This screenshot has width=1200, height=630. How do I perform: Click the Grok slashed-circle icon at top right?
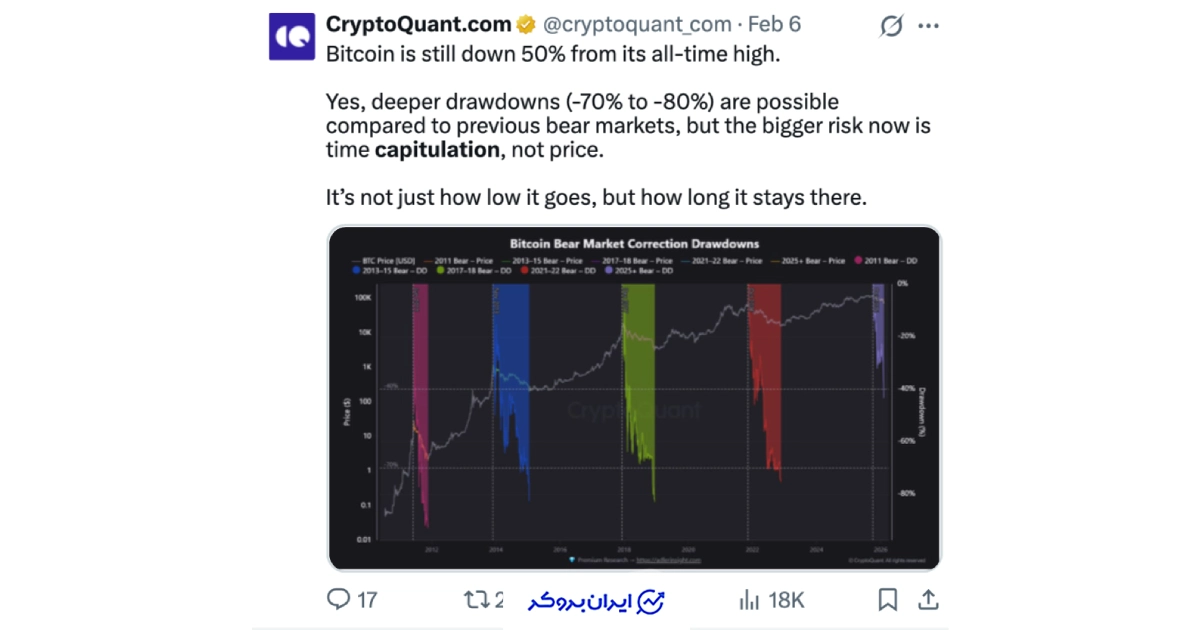(x=891, y=27)
